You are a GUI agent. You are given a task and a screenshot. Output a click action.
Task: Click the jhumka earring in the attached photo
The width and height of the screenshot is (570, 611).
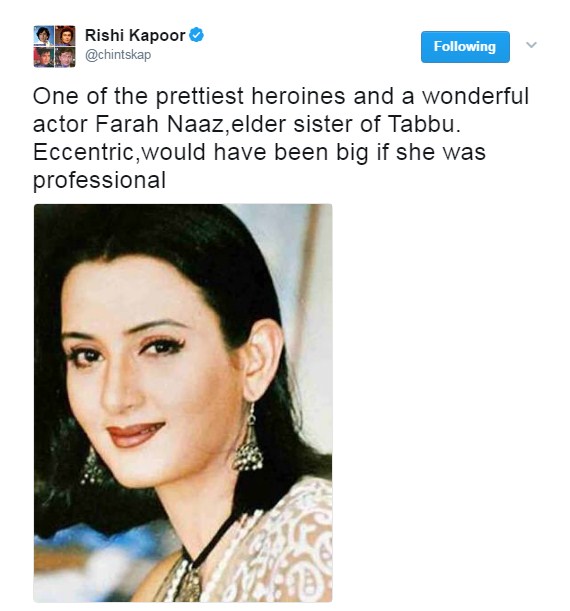(248, 438)
